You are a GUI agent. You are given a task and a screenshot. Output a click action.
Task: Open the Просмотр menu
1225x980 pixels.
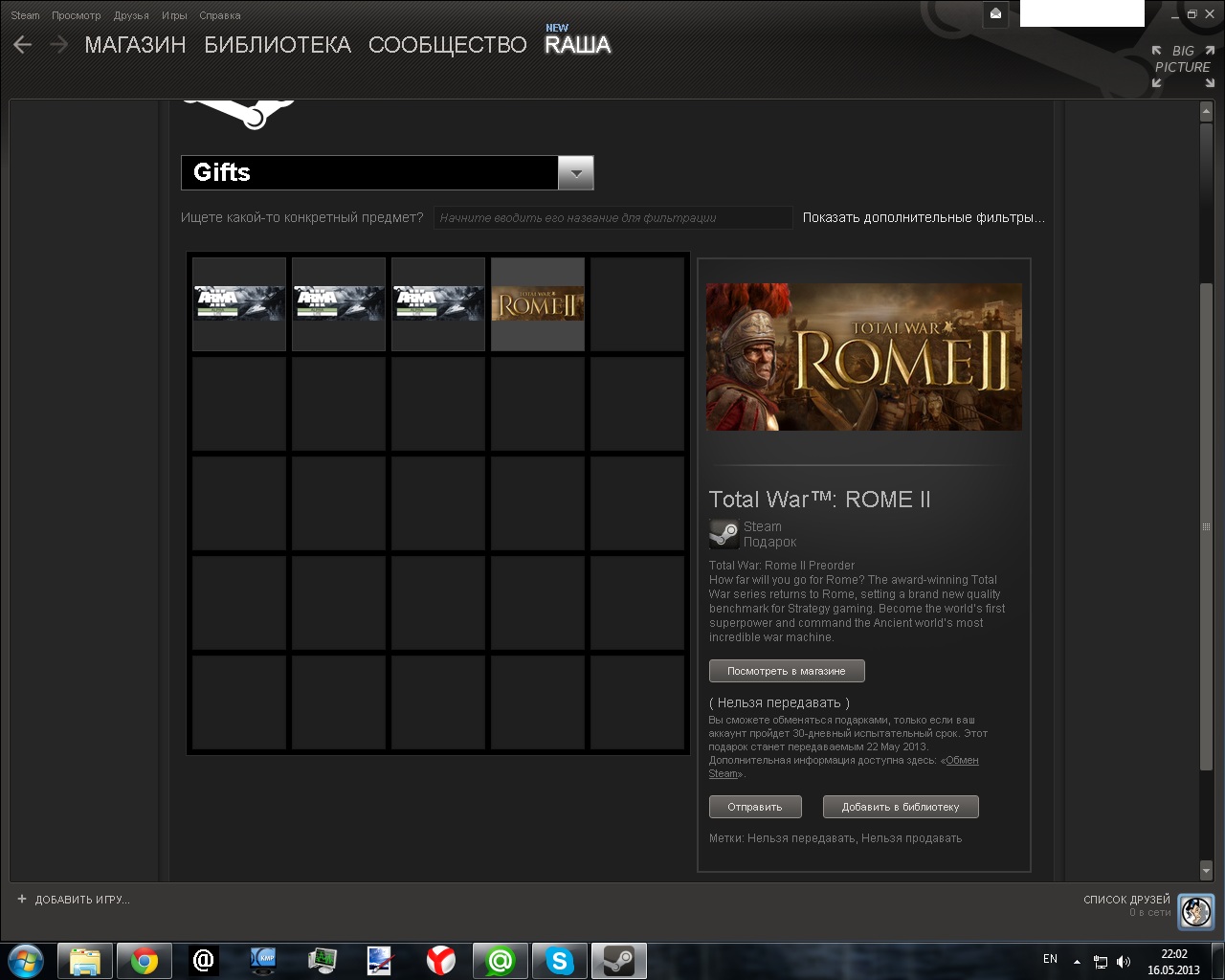click(76, 15)
